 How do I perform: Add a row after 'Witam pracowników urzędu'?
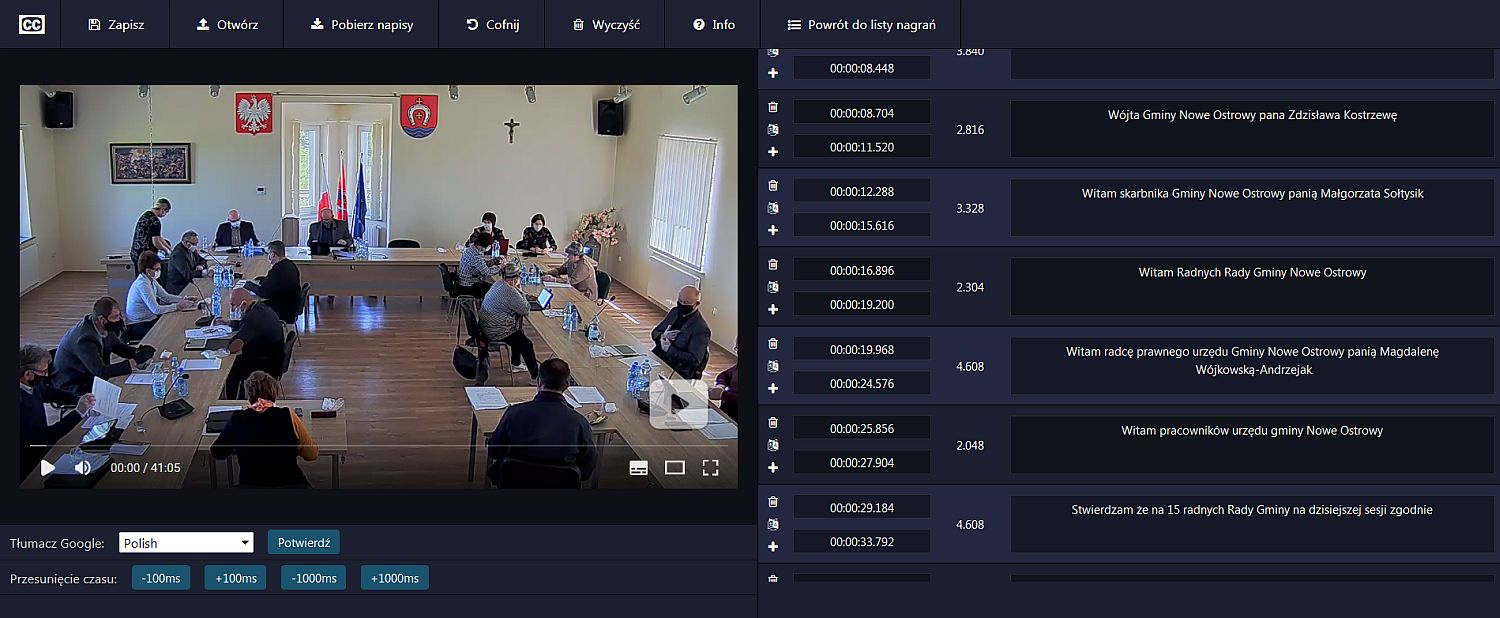(772, 467)
